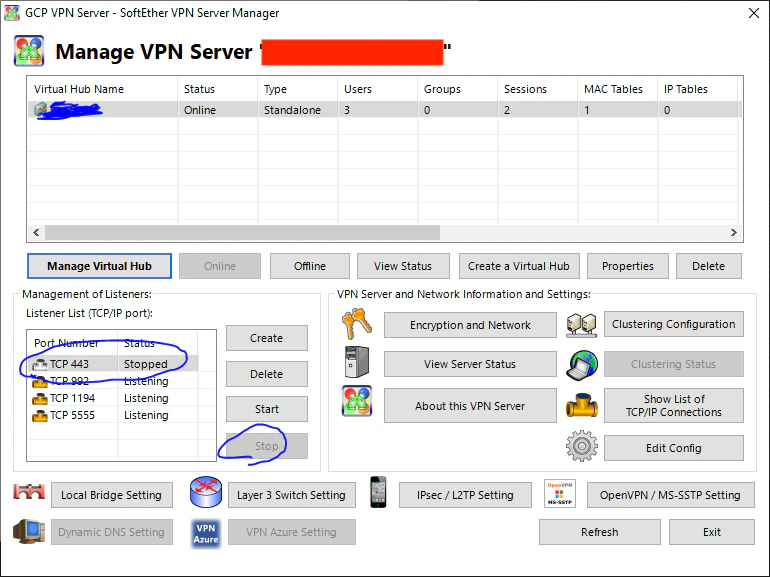Click the computer monitor Dynamic DNS icon
This screenshot has width=770, height=577.
pos(29,532)
